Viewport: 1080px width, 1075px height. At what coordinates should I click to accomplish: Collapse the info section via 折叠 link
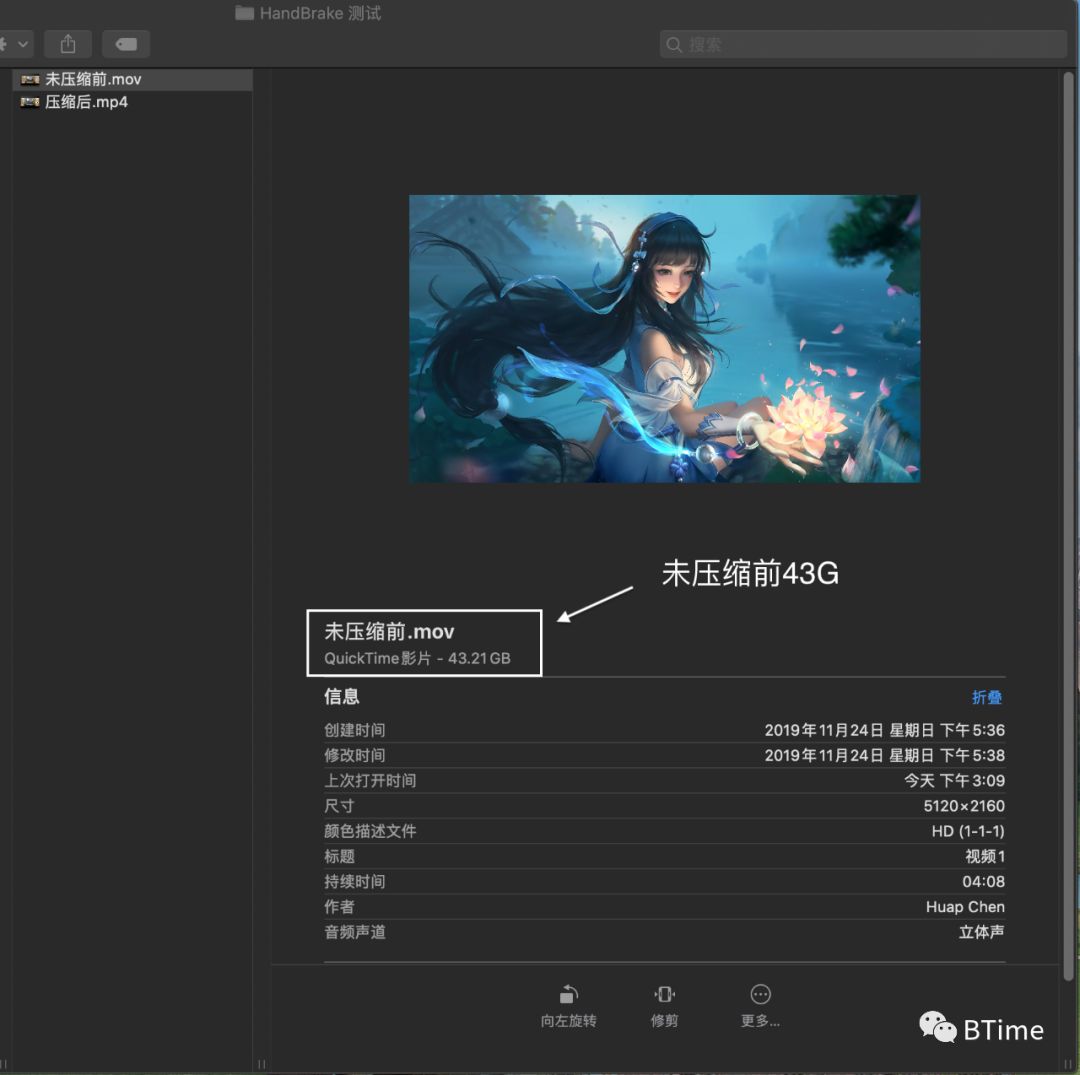(x=986, y=697)
